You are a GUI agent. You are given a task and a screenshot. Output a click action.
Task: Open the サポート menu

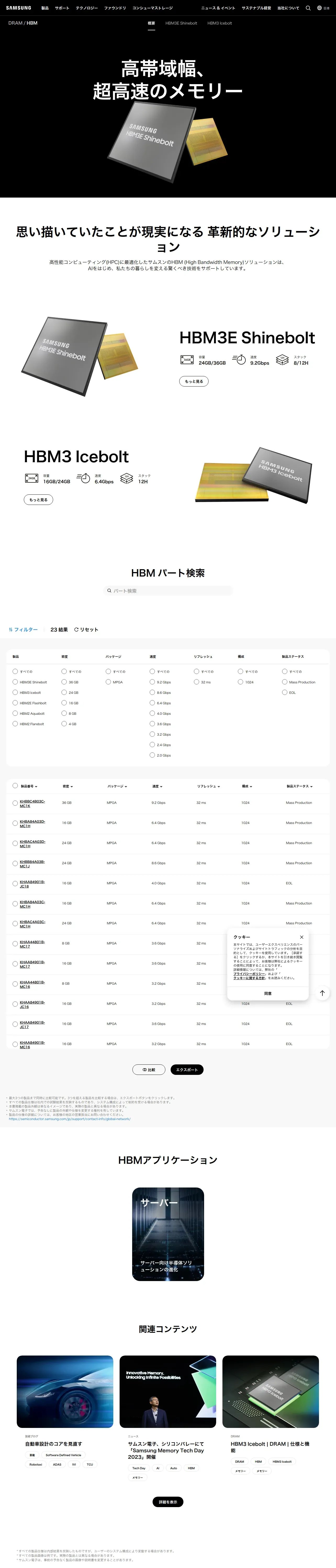62,8
